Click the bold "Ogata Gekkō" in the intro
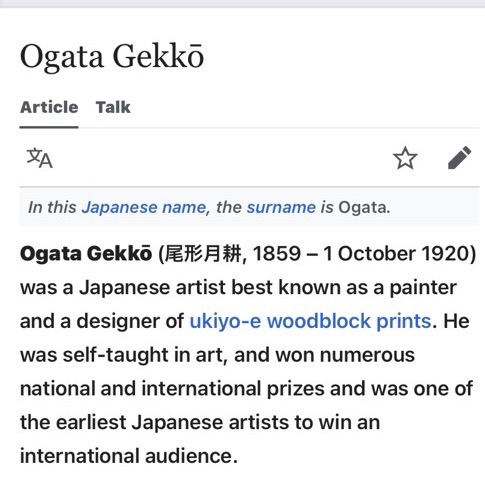This screenshot has width=485, height=482. click(x=86, y=254)
